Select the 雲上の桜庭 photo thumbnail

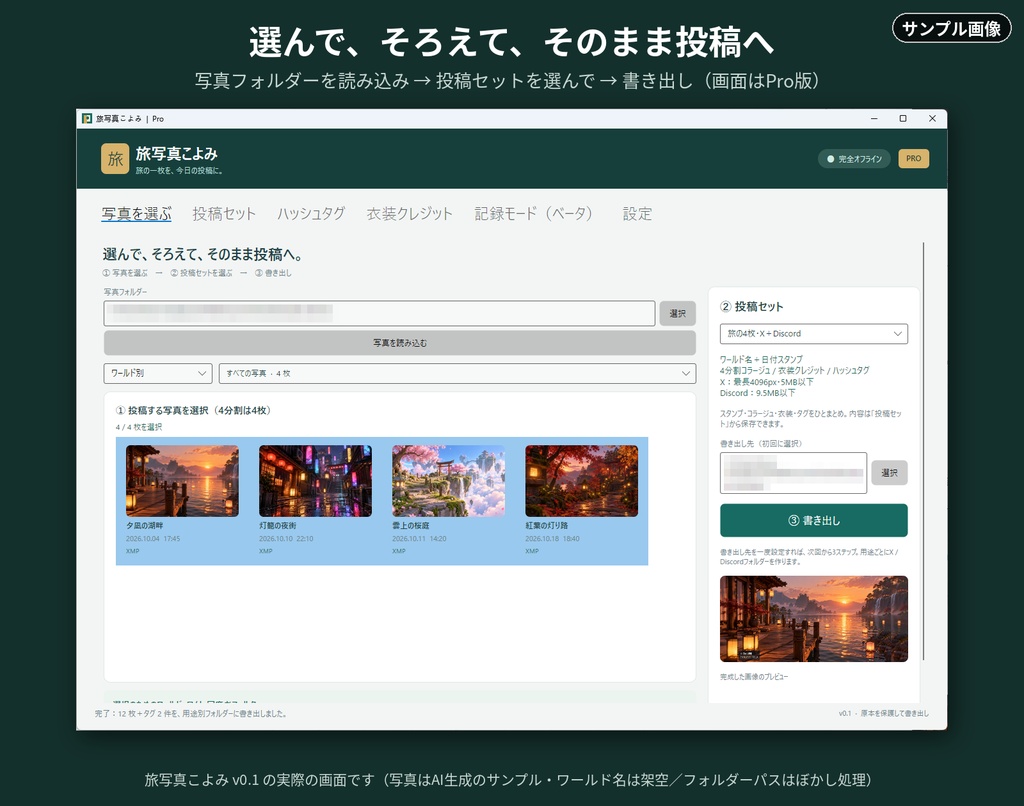(449, 481)
